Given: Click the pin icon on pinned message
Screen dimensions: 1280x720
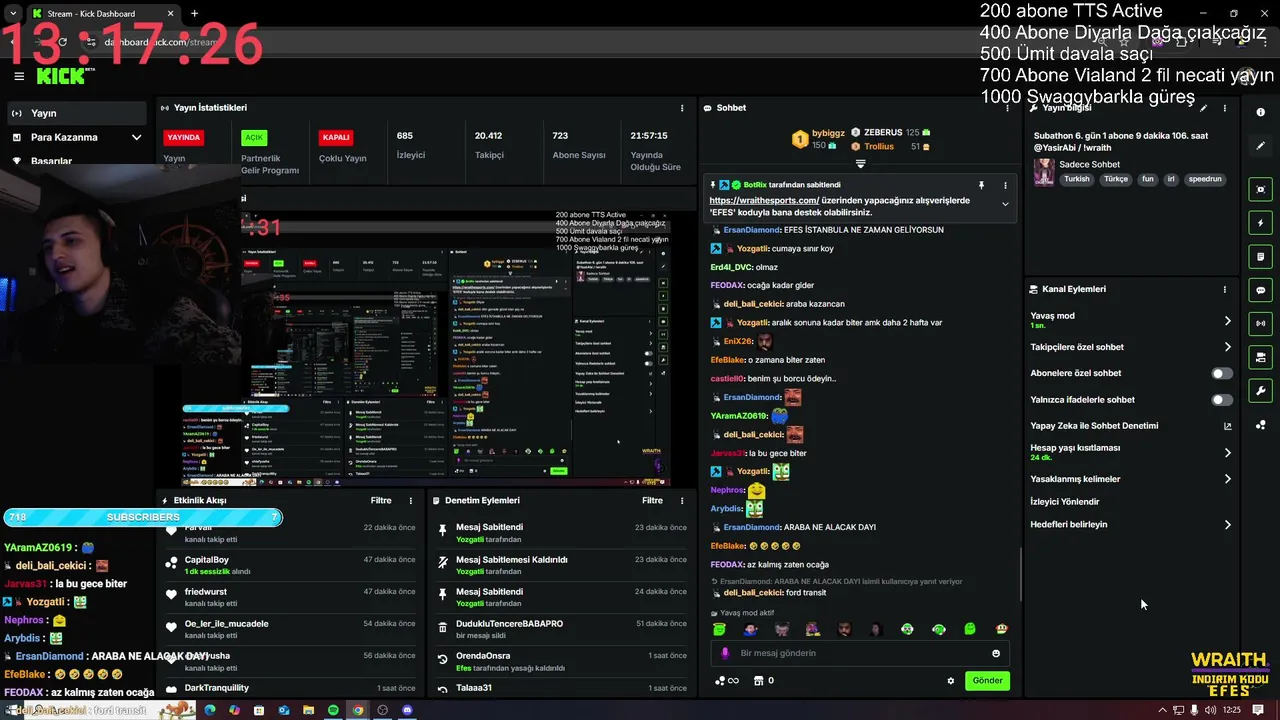Looking at the screenshot, I should (x=981, y=185).
